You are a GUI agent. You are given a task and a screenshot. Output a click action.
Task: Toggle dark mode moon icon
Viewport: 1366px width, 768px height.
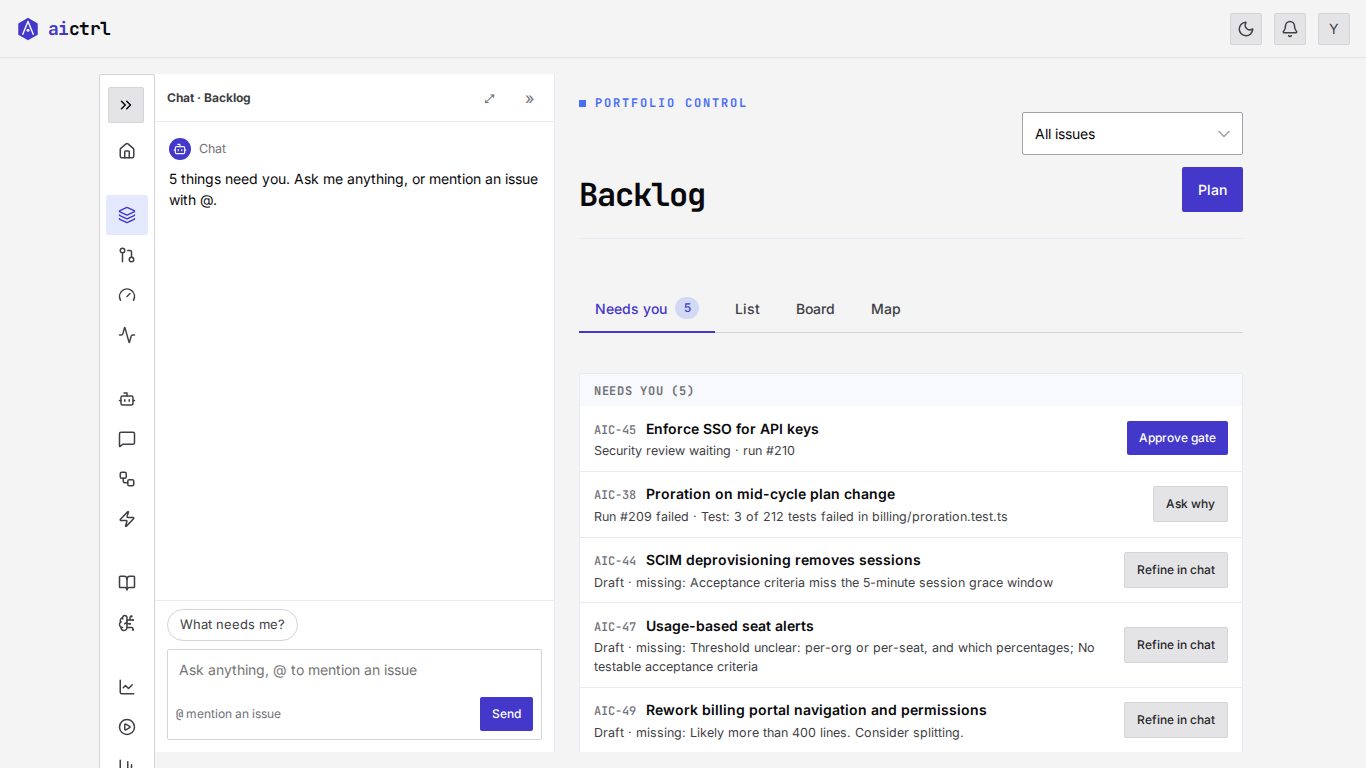1246,29
